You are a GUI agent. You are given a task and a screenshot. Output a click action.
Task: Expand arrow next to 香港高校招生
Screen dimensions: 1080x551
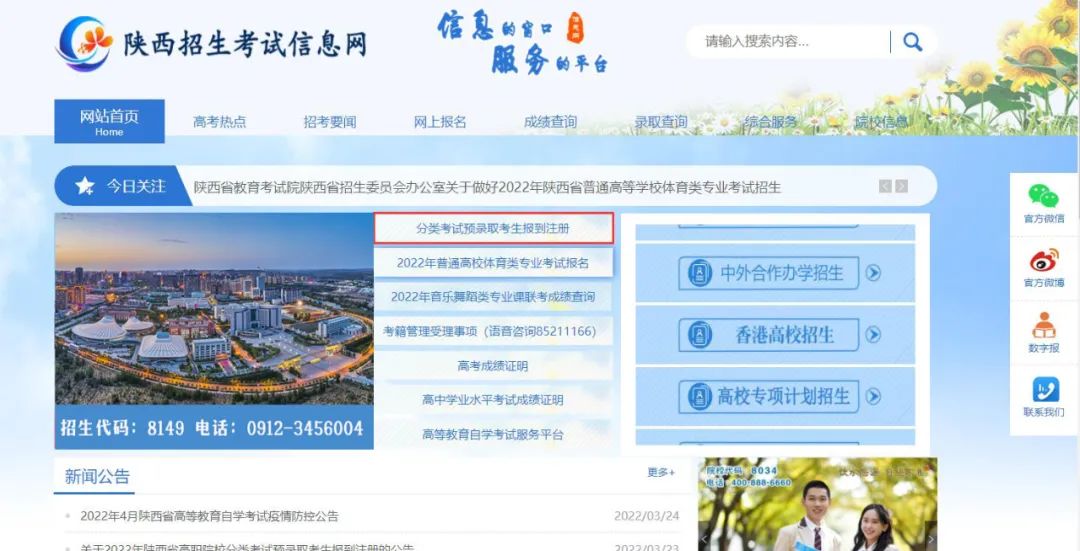tap(873, 335)
